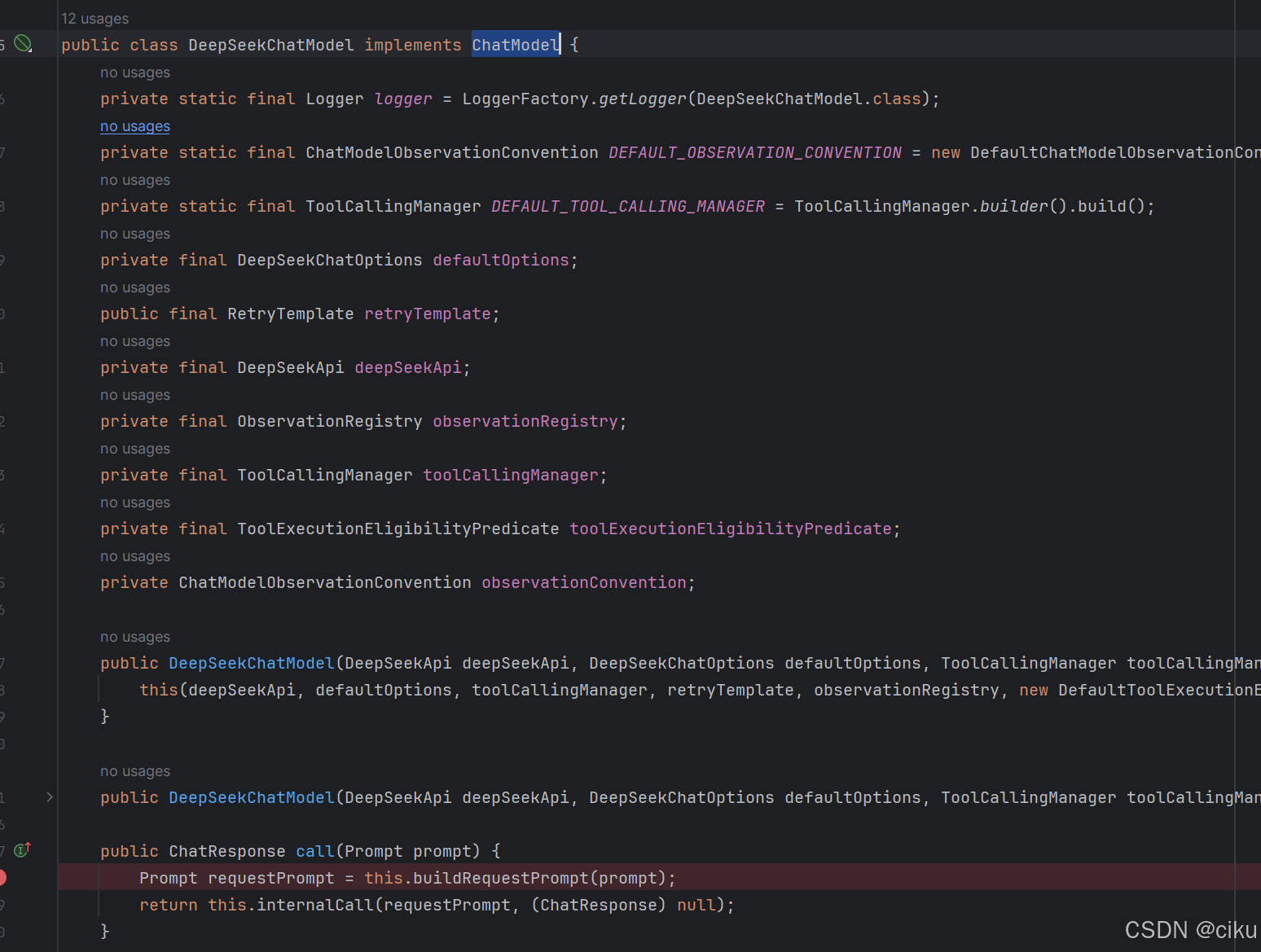Click 'no usages' hint above the retryTemplate field
Image resolution: width=1261 pixels, height=952 pixels.
[x=135, y=287]
